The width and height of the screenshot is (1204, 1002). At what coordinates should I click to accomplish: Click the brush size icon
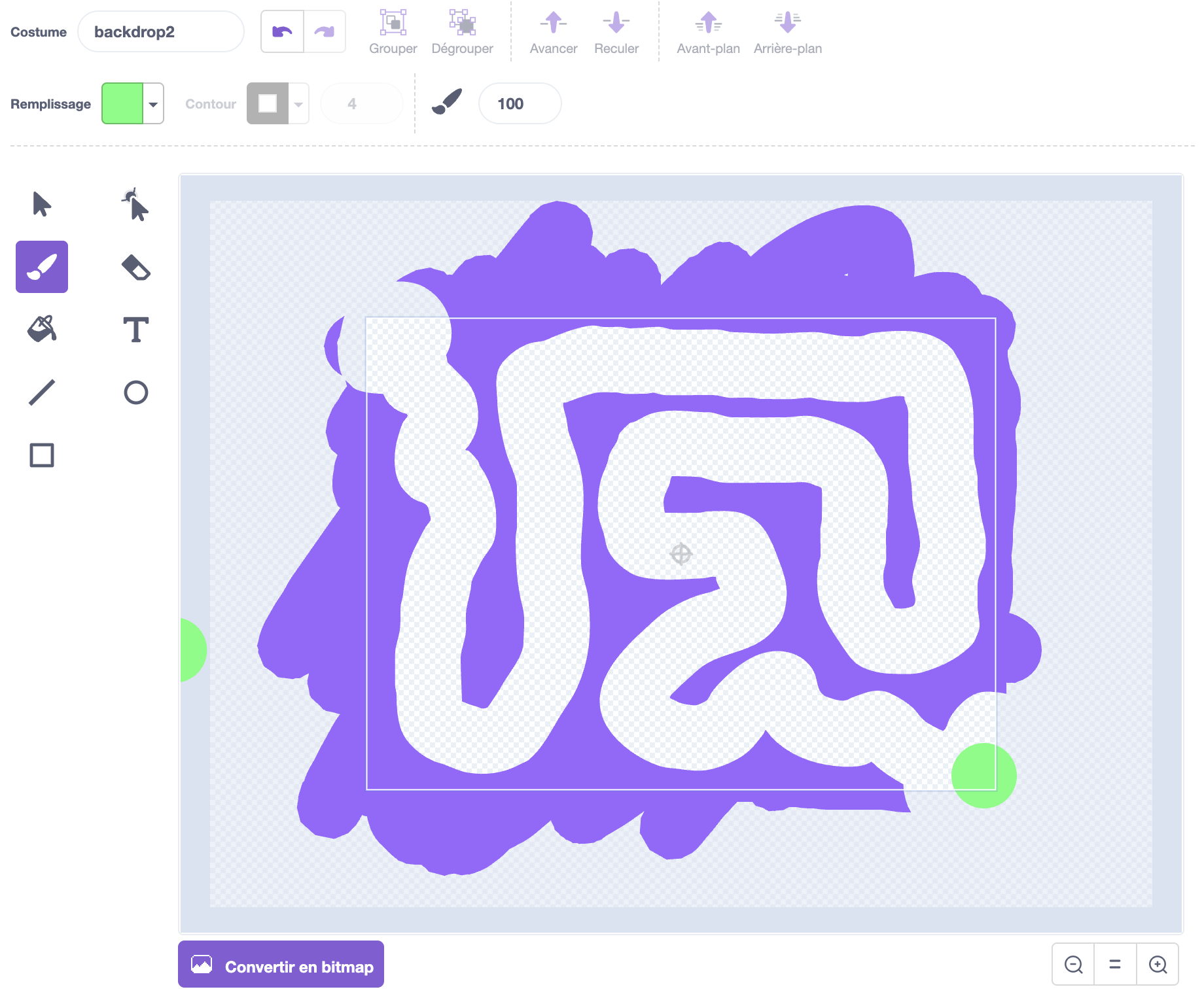click(447, 103)
